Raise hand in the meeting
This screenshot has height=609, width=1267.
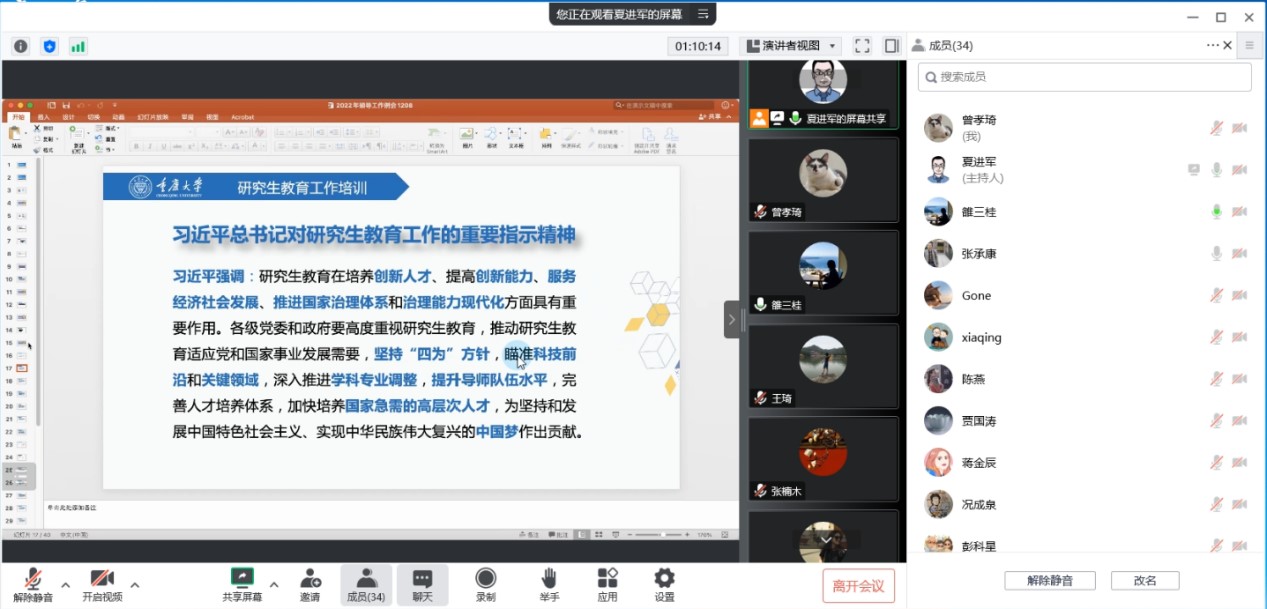click(548, 584)
